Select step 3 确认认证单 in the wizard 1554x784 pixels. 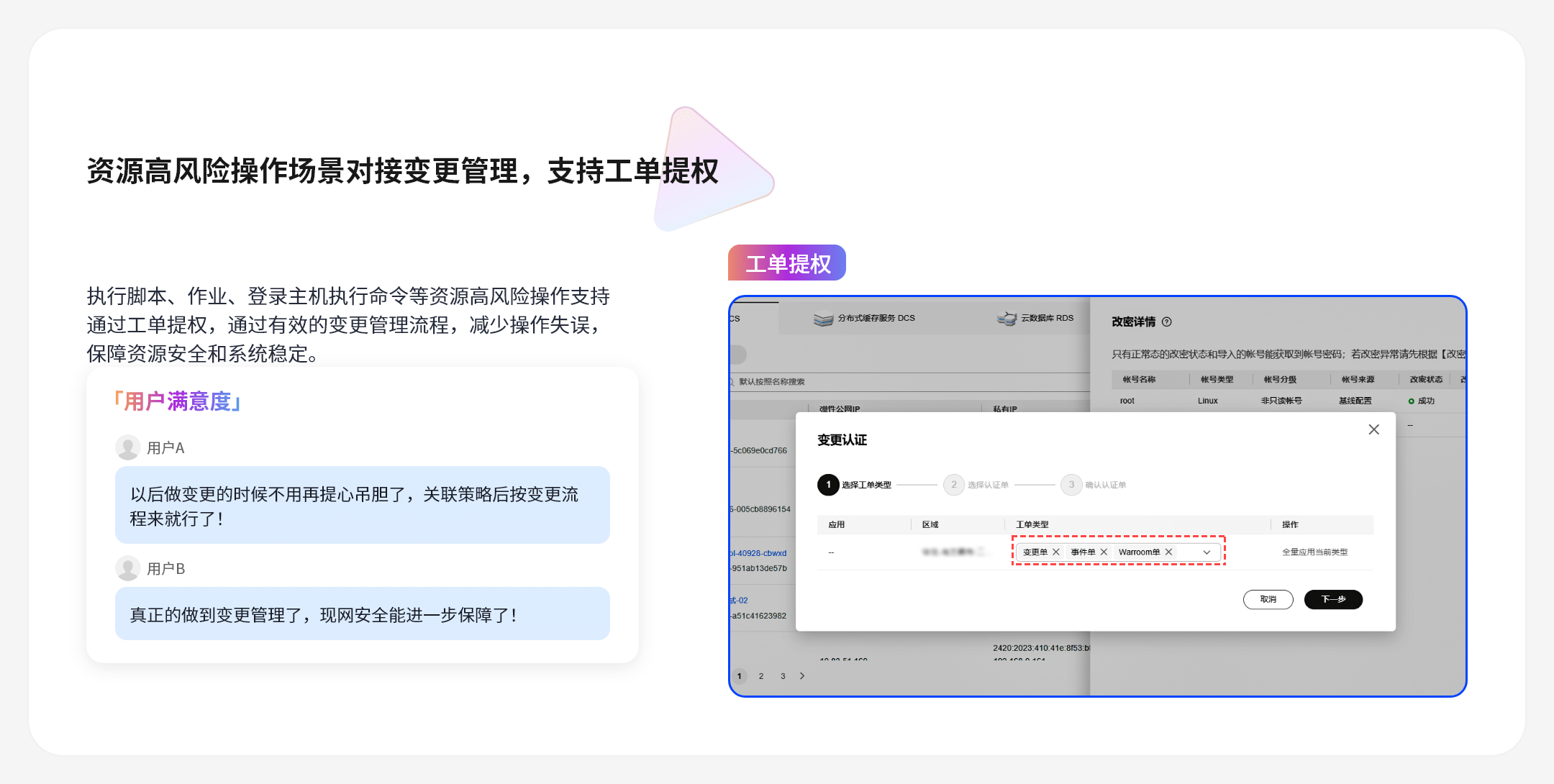click(1071, 485)
